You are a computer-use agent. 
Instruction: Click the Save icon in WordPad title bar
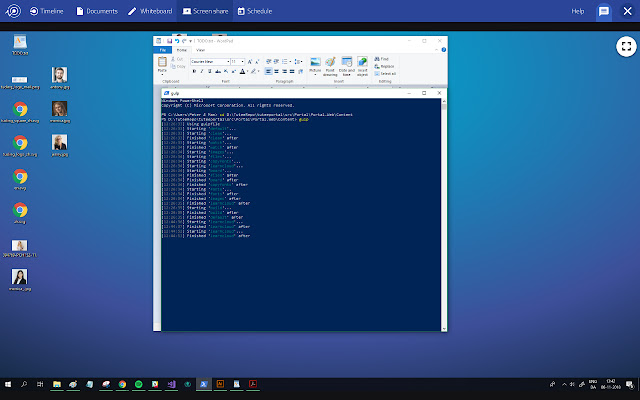coord(169,41)
